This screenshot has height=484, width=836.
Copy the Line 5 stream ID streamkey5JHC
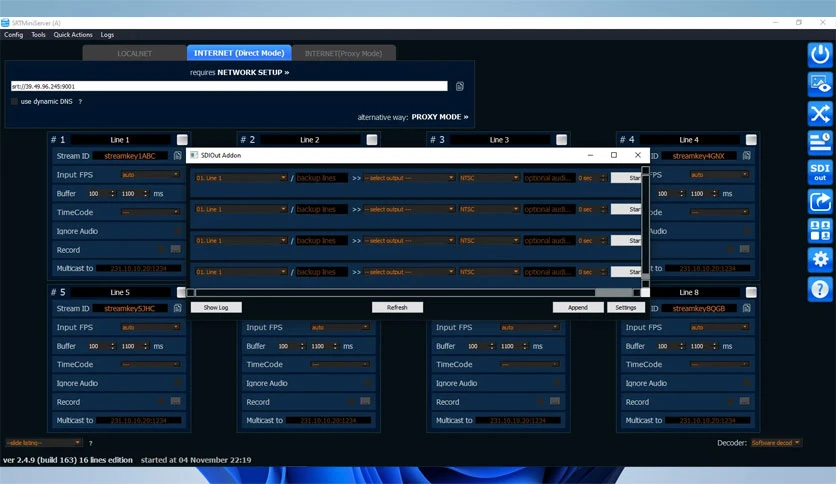click(178, 308)
